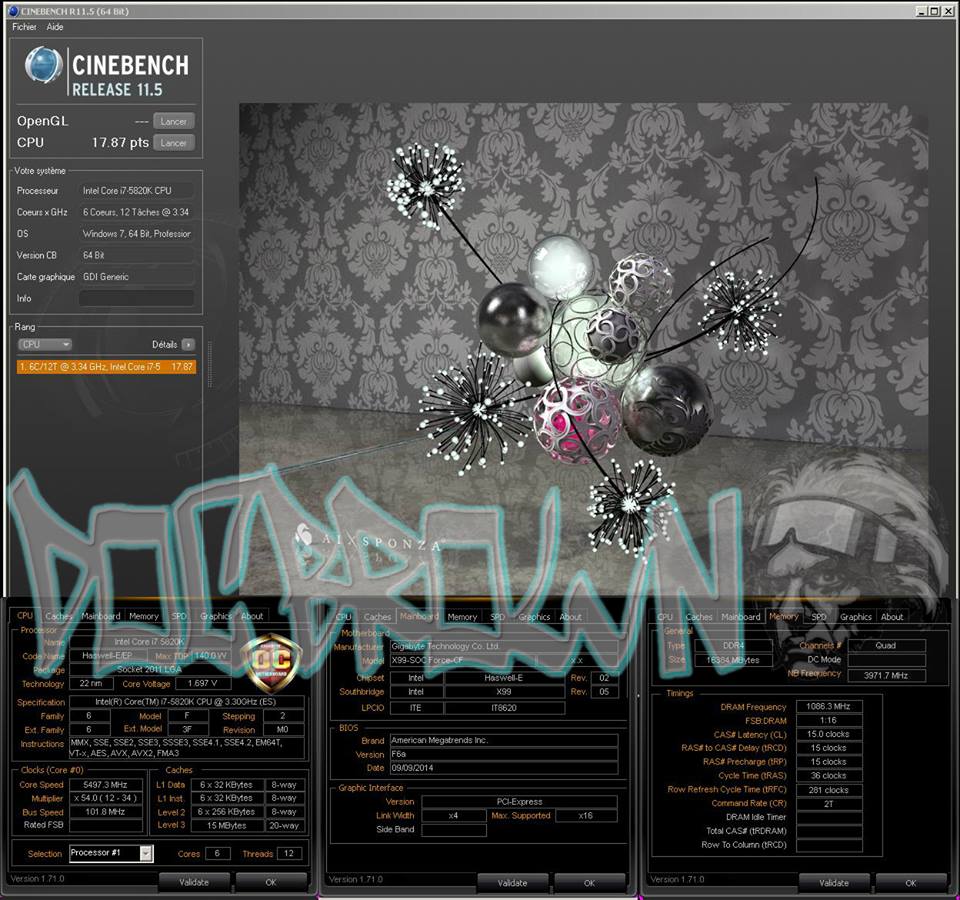Click the Bus Speed value "101.8 MHz"

coord(105,812)
